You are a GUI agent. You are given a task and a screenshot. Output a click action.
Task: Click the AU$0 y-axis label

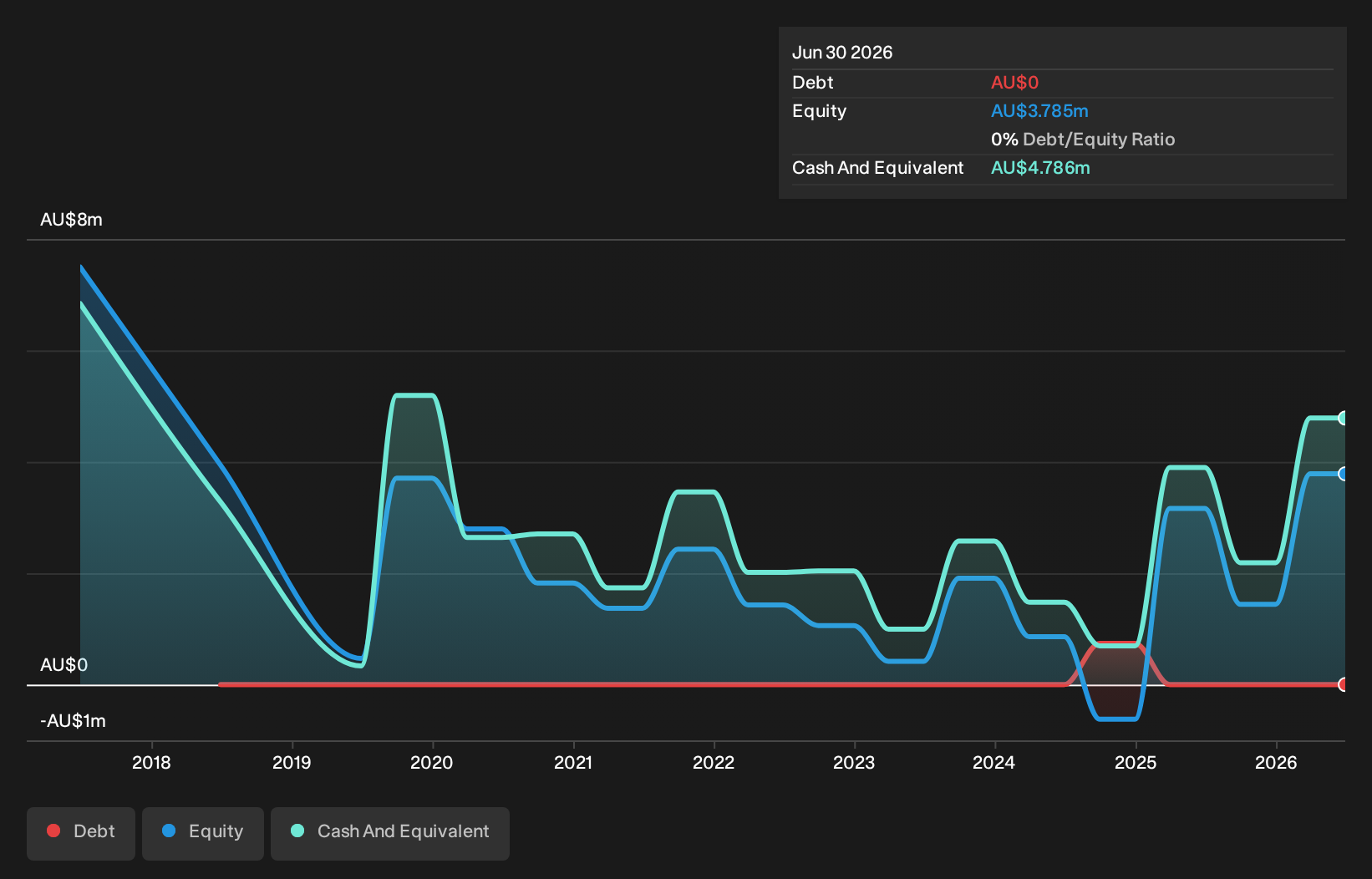(64, 665)
